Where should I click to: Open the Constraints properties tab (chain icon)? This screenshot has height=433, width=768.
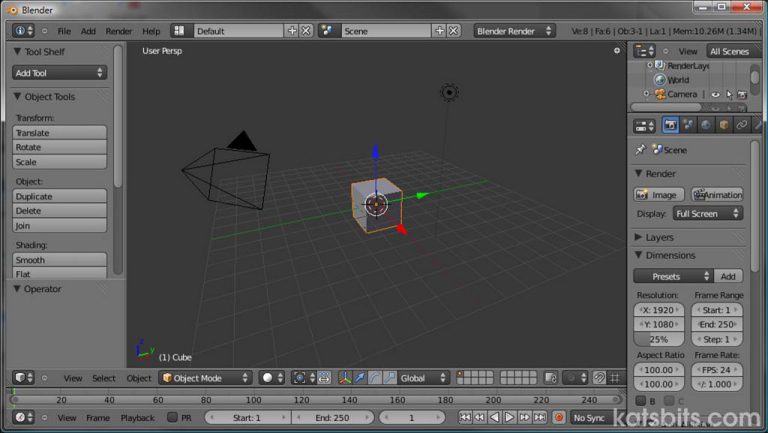[x=741, y=125]
